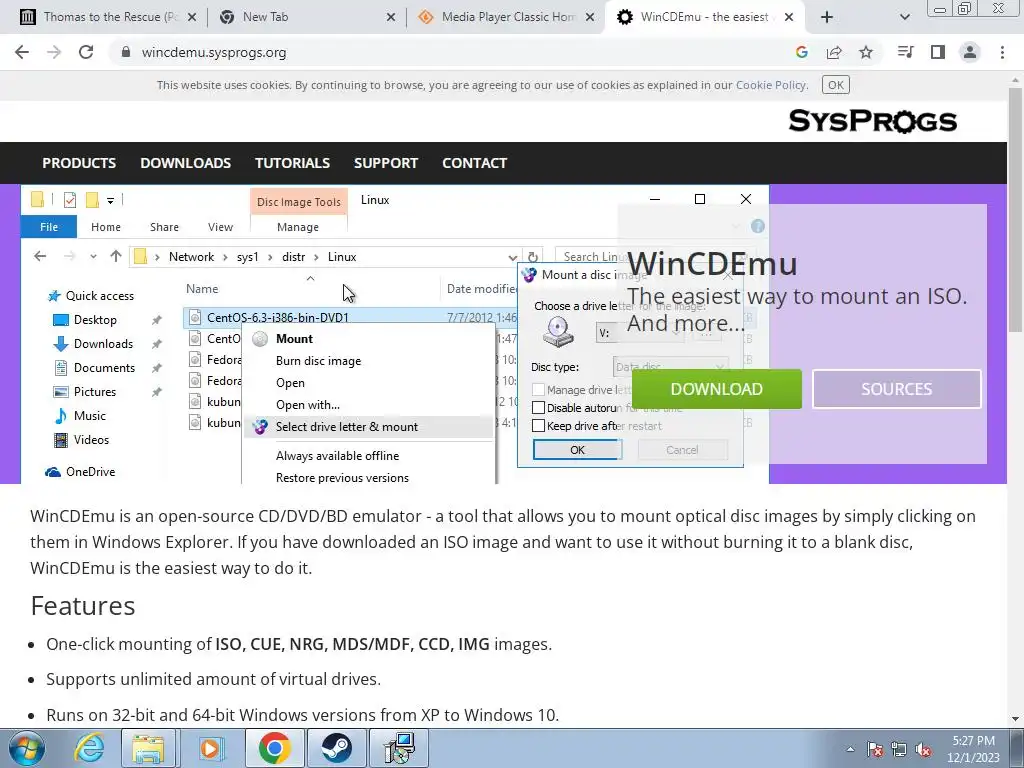The width and height of the screenshot is (1024, 768).
Task: Click the drive letter V: combo box
Action: pyautogui.click(x=639, y=333)
